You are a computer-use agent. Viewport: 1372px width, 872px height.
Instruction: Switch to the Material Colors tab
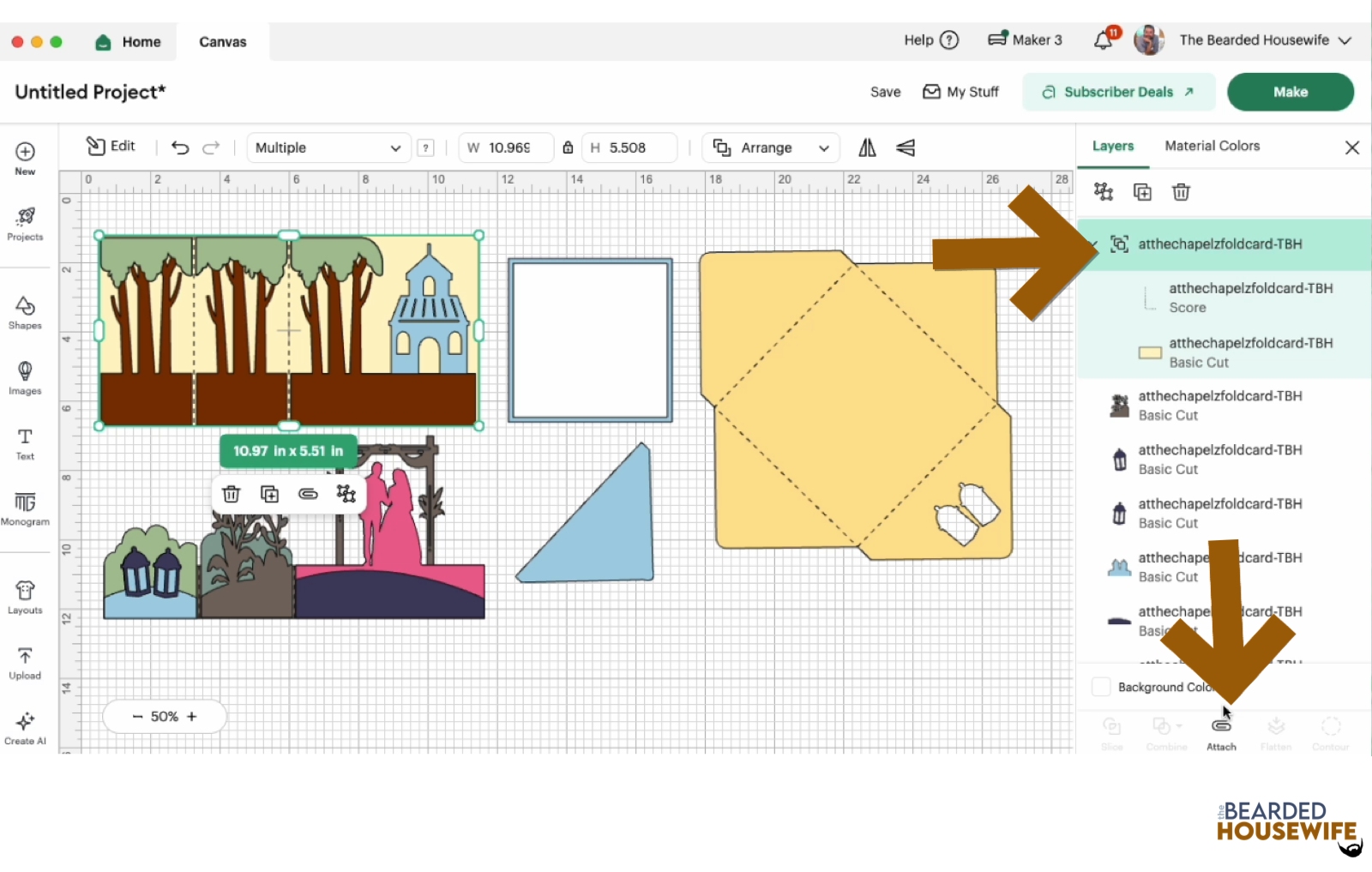pyautogui.click(x=1212, y=146)
